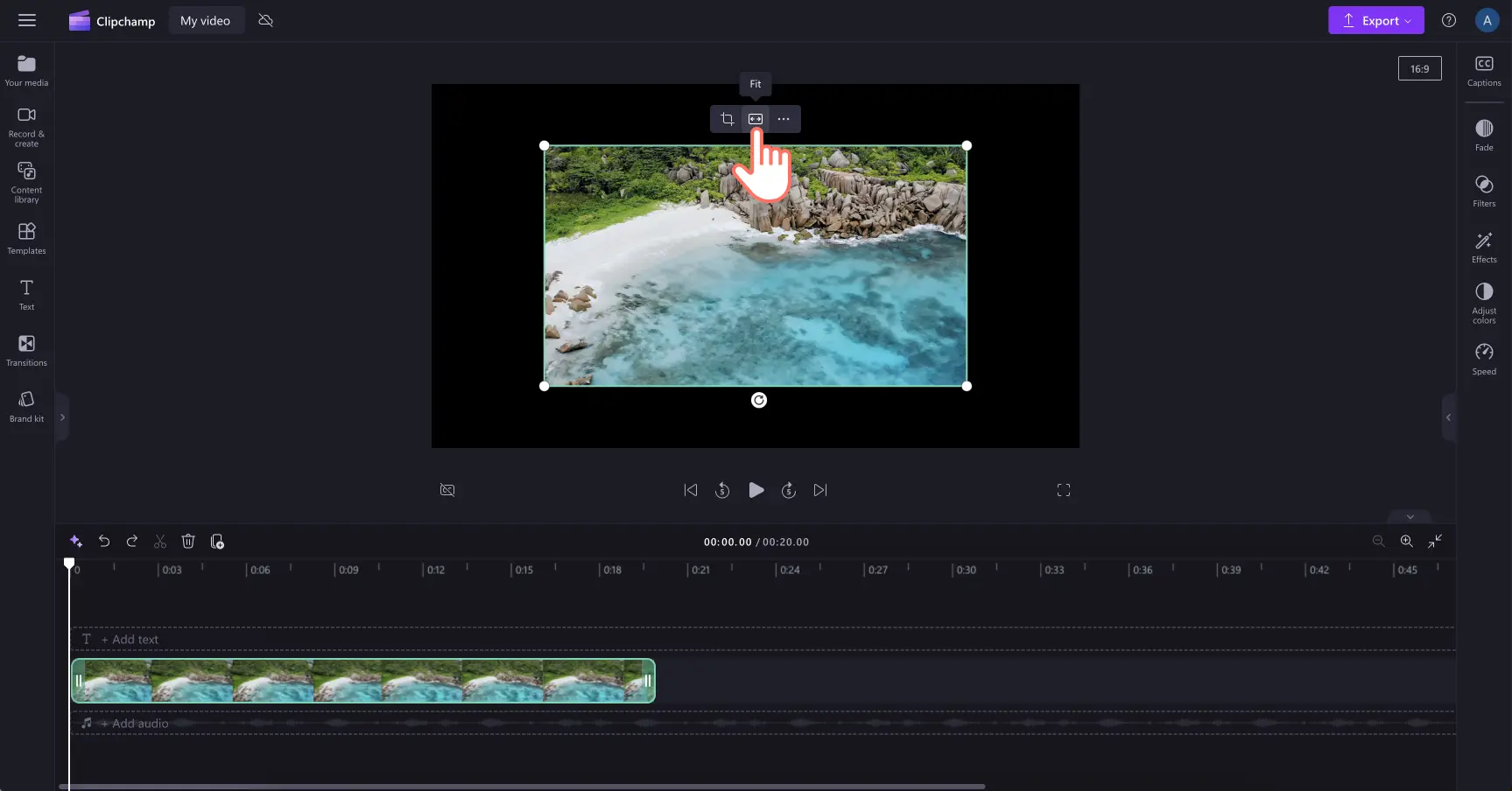This screenshot has height=791, width=1512.
Task: Toggle the hide captions icon below preview
Action: (447, 490)
